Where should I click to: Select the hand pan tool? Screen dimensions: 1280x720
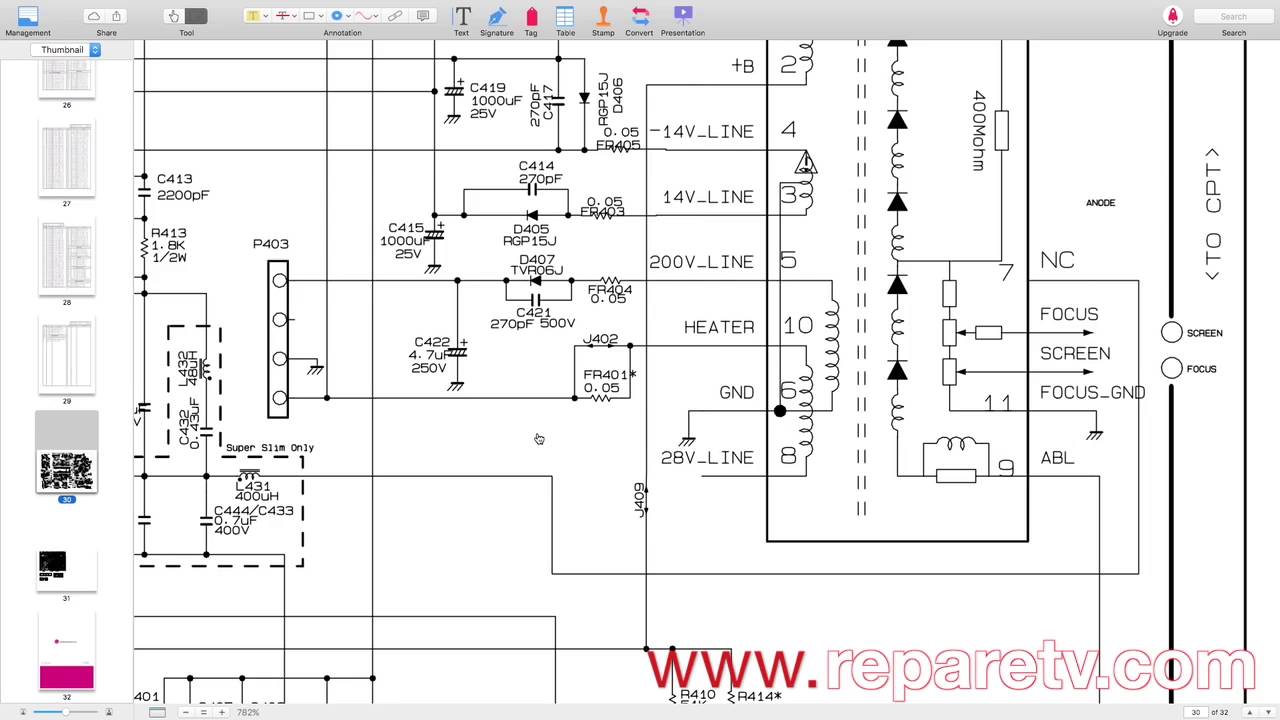[x=173, y=16]
